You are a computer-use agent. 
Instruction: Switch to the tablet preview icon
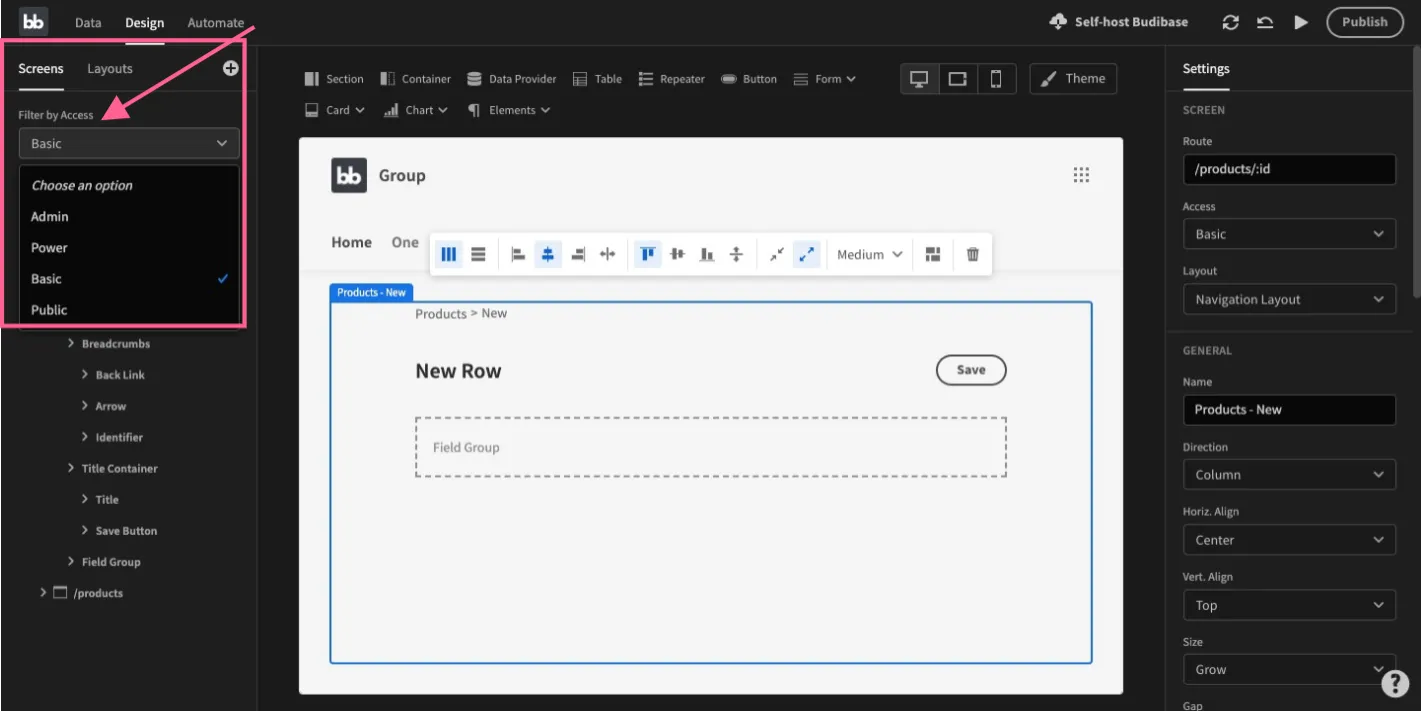(x=957, y=79)
